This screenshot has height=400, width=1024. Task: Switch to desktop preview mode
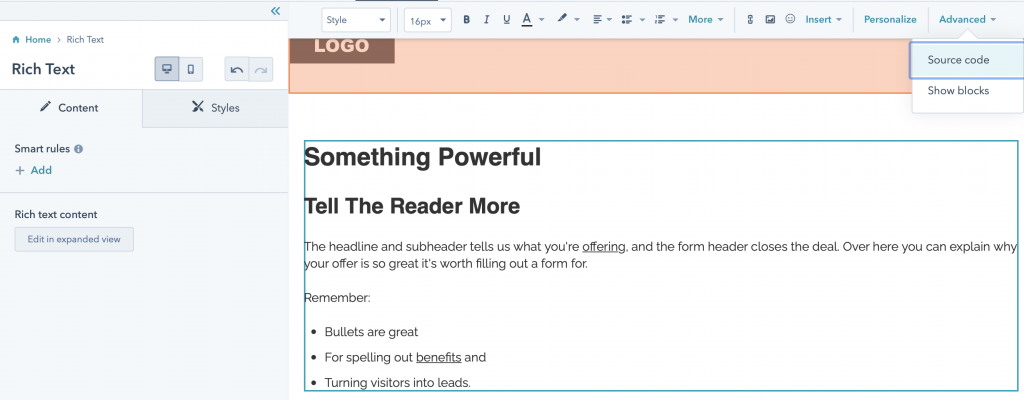pyautogui.click(x=167, y=70)
